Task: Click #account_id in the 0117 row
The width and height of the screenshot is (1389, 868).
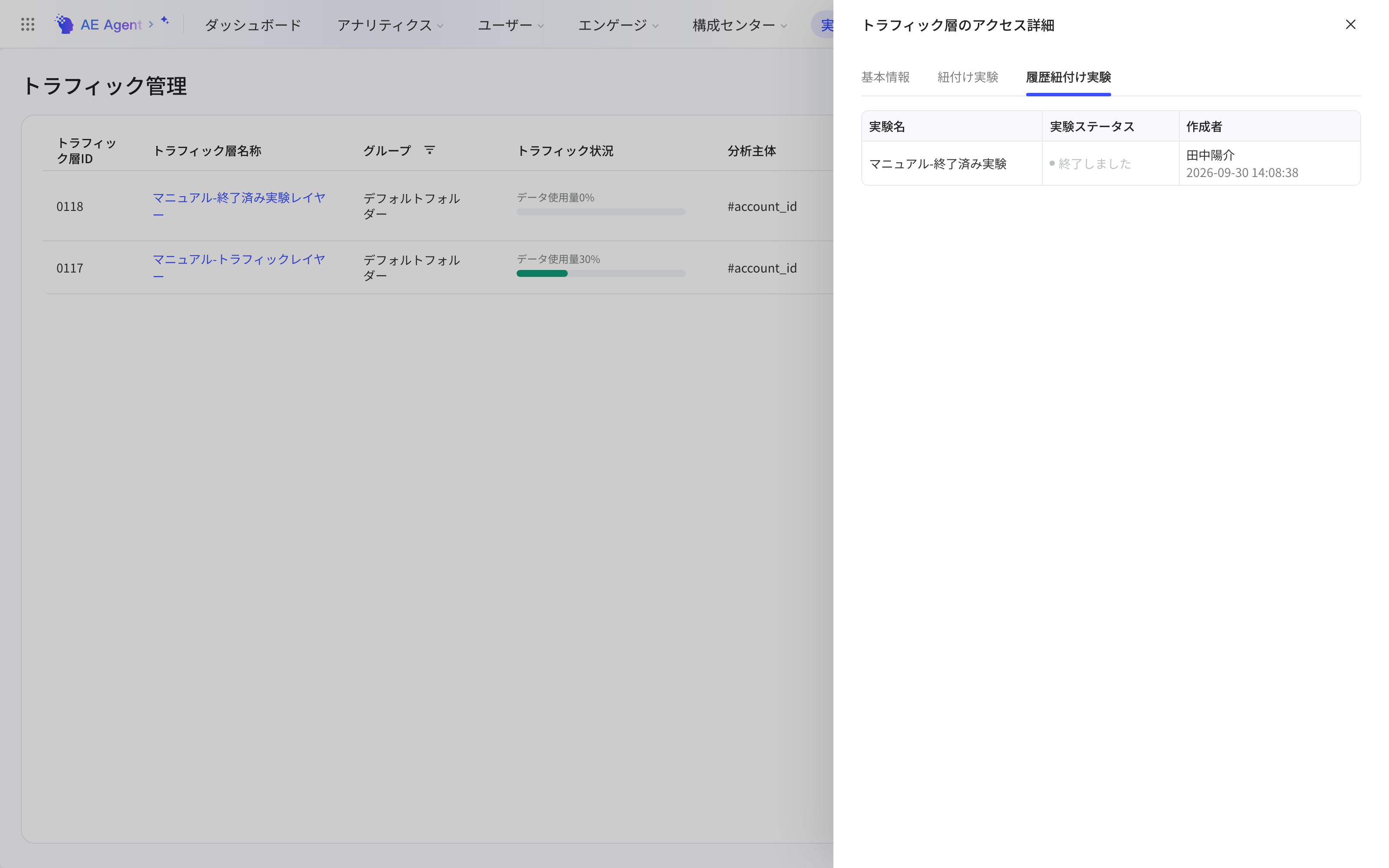Action: (x=762, y=268)
